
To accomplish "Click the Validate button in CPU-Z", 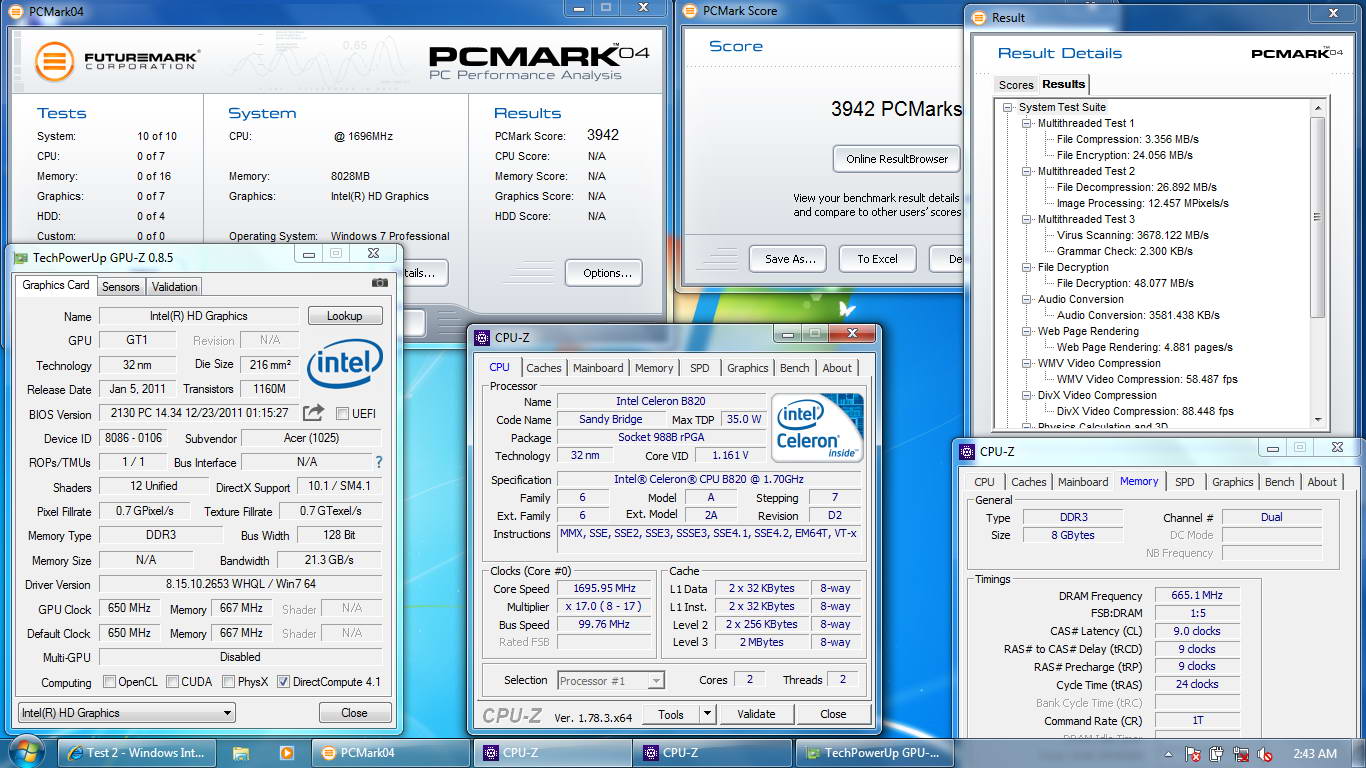I will (756, 714).
